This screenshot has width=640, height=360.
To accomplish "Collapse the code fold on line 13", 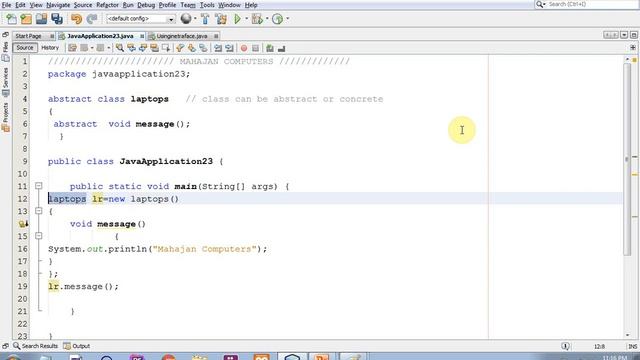I will point(38,211).
